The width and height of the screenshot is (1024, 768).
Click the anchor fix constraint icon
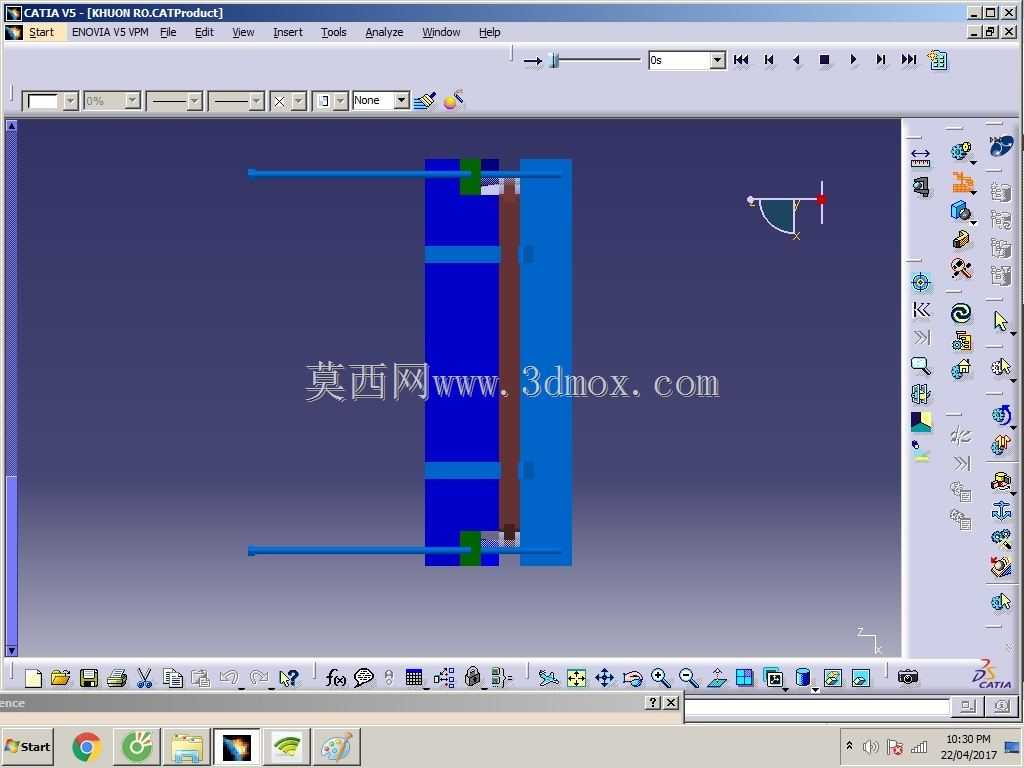[1000, 509]
